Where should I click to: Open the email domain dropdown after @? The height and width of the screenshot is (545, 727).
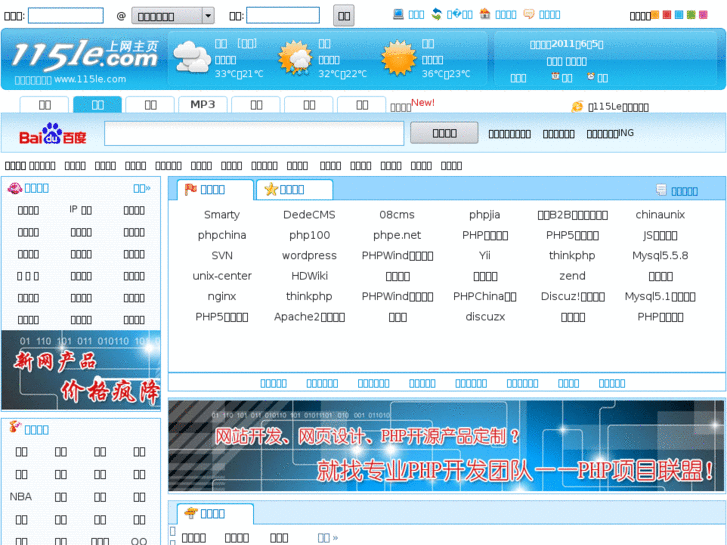click(173, 16)
